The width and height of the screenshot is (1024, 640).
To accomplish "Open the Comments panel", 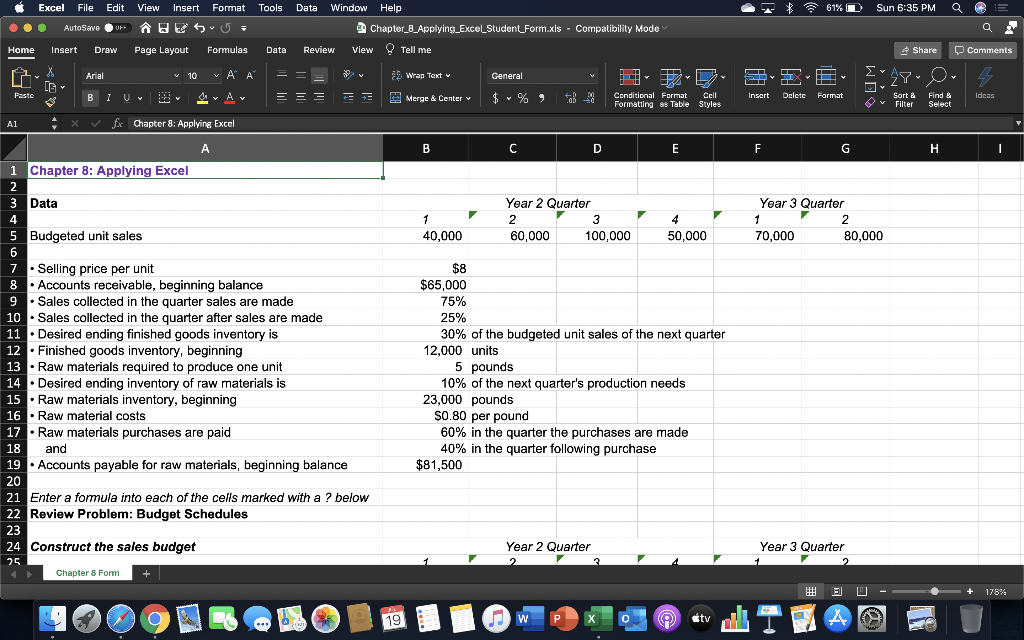I will (982, 49).
